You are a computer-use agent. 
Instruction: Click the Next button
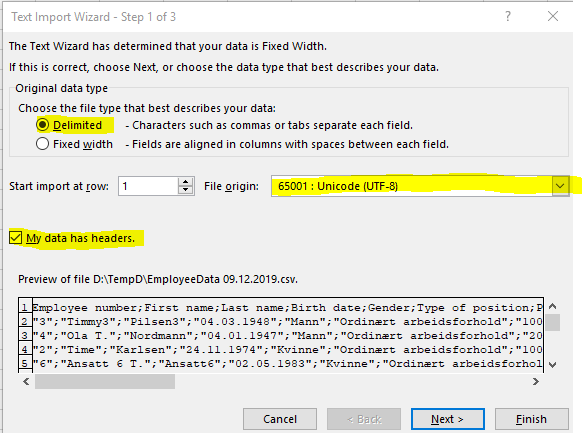pos(448,419)
